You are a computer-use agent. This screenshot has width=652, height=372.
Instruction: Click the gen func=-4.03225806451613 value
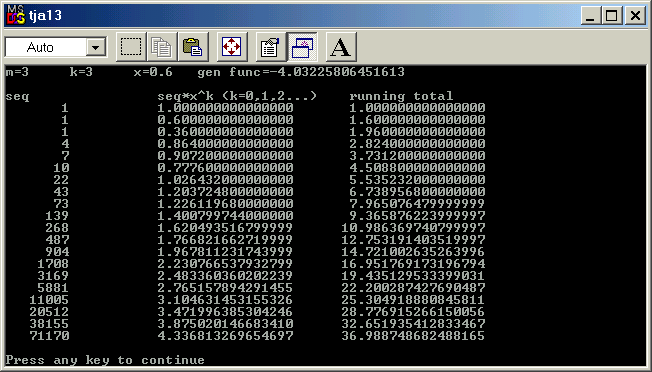click(x=301, y=72)
